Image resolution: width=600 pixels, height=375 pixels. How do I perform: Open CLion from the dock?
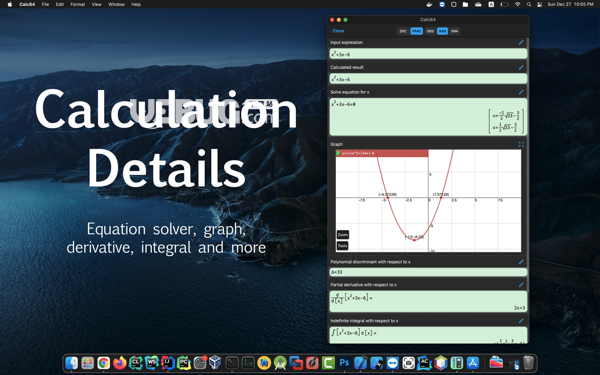click(x=135, y=363)
